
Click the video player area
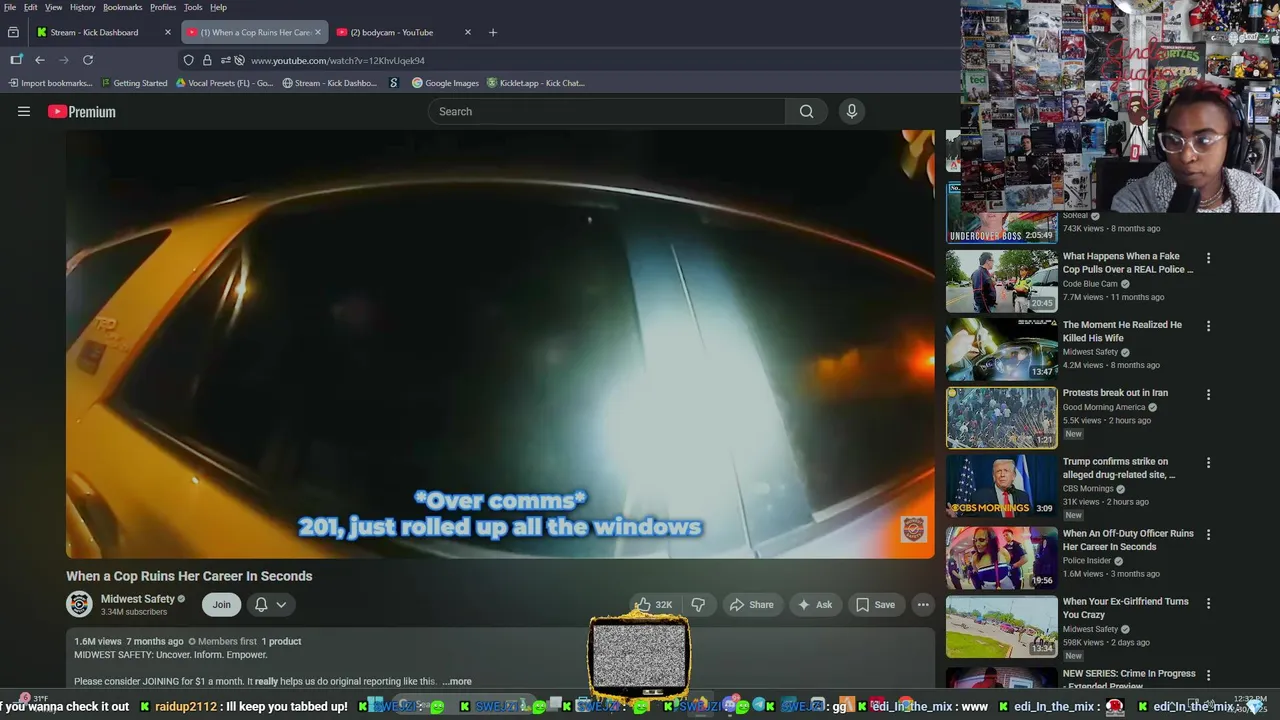coord(500,344)
